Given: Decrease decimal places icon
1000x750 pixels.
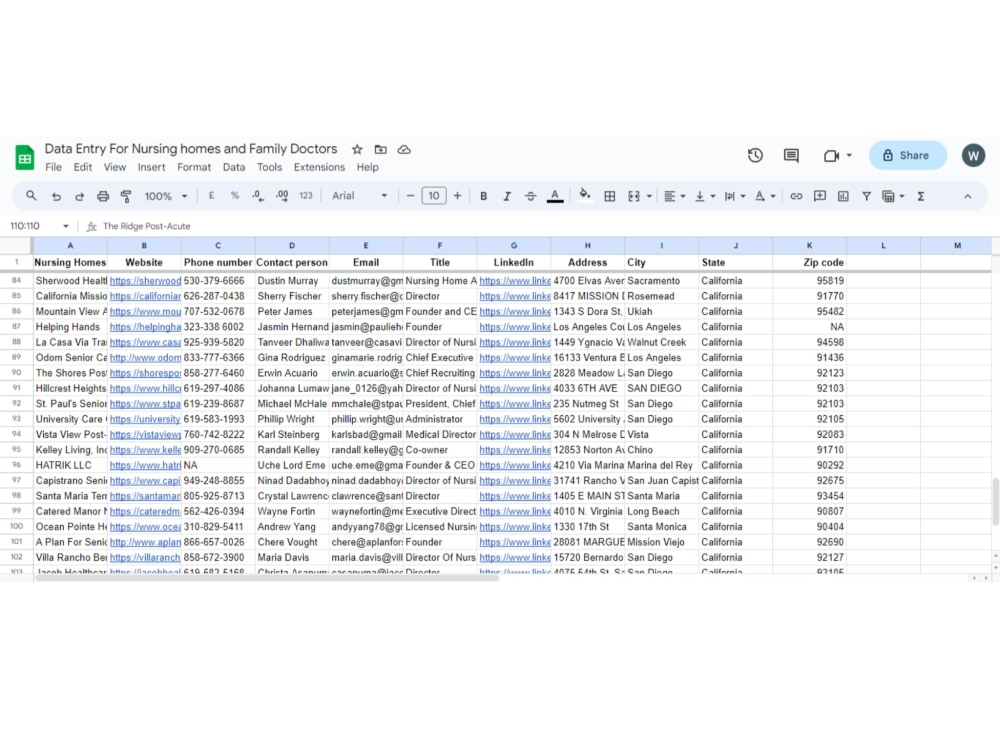Looking at the screenshot, I should pos(258,196).
